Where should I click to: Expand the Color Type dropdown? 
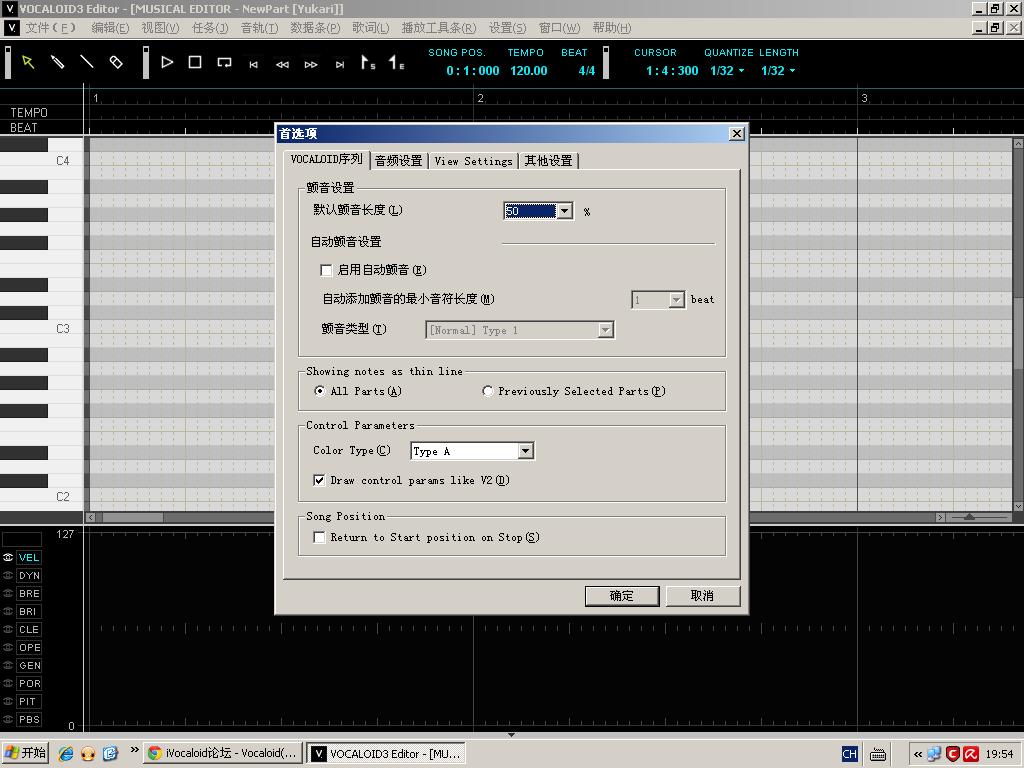coord(526,451)
